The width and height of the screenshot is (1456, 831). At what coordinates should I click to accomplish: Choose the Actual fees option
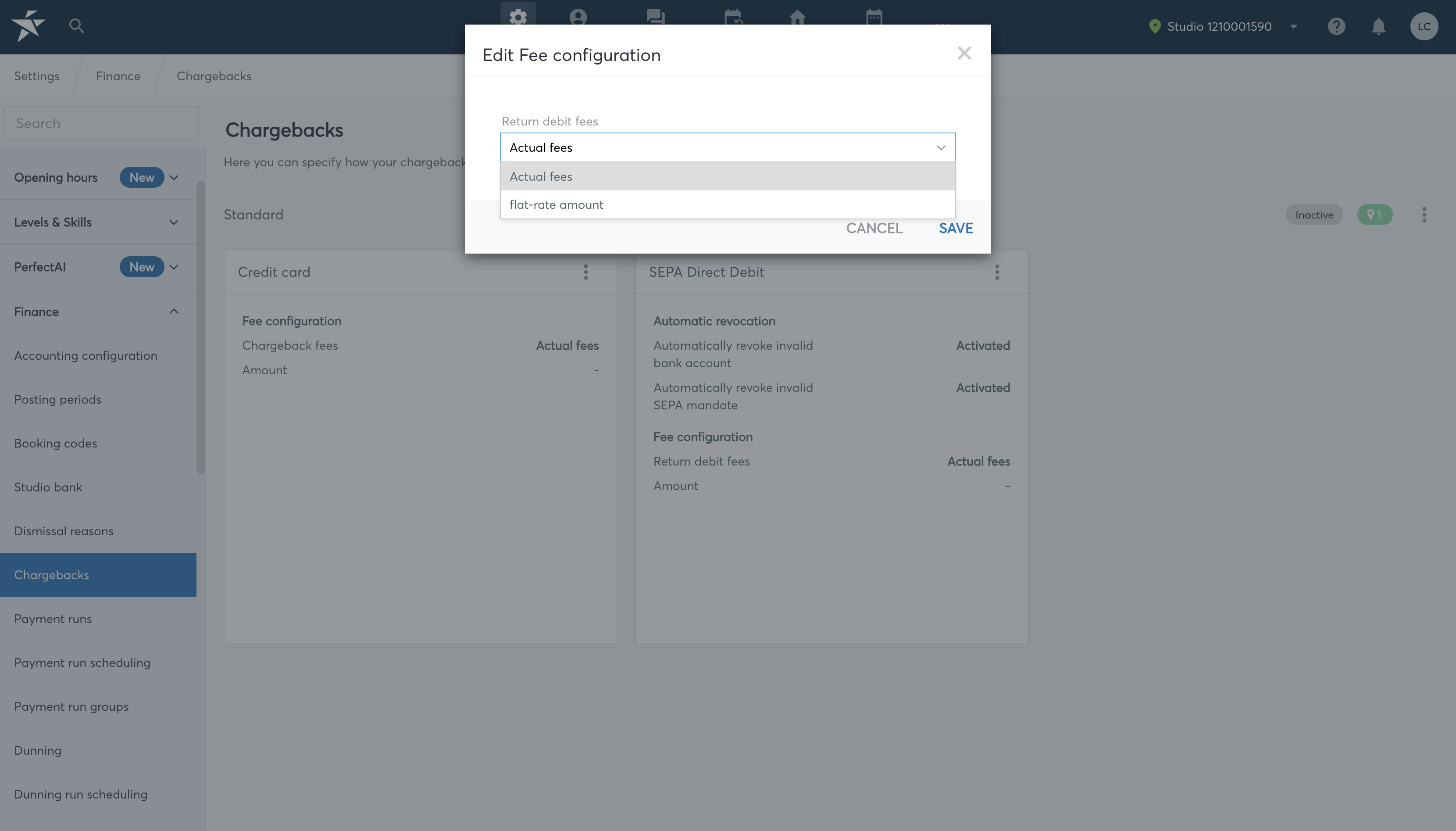coord(728,176)
